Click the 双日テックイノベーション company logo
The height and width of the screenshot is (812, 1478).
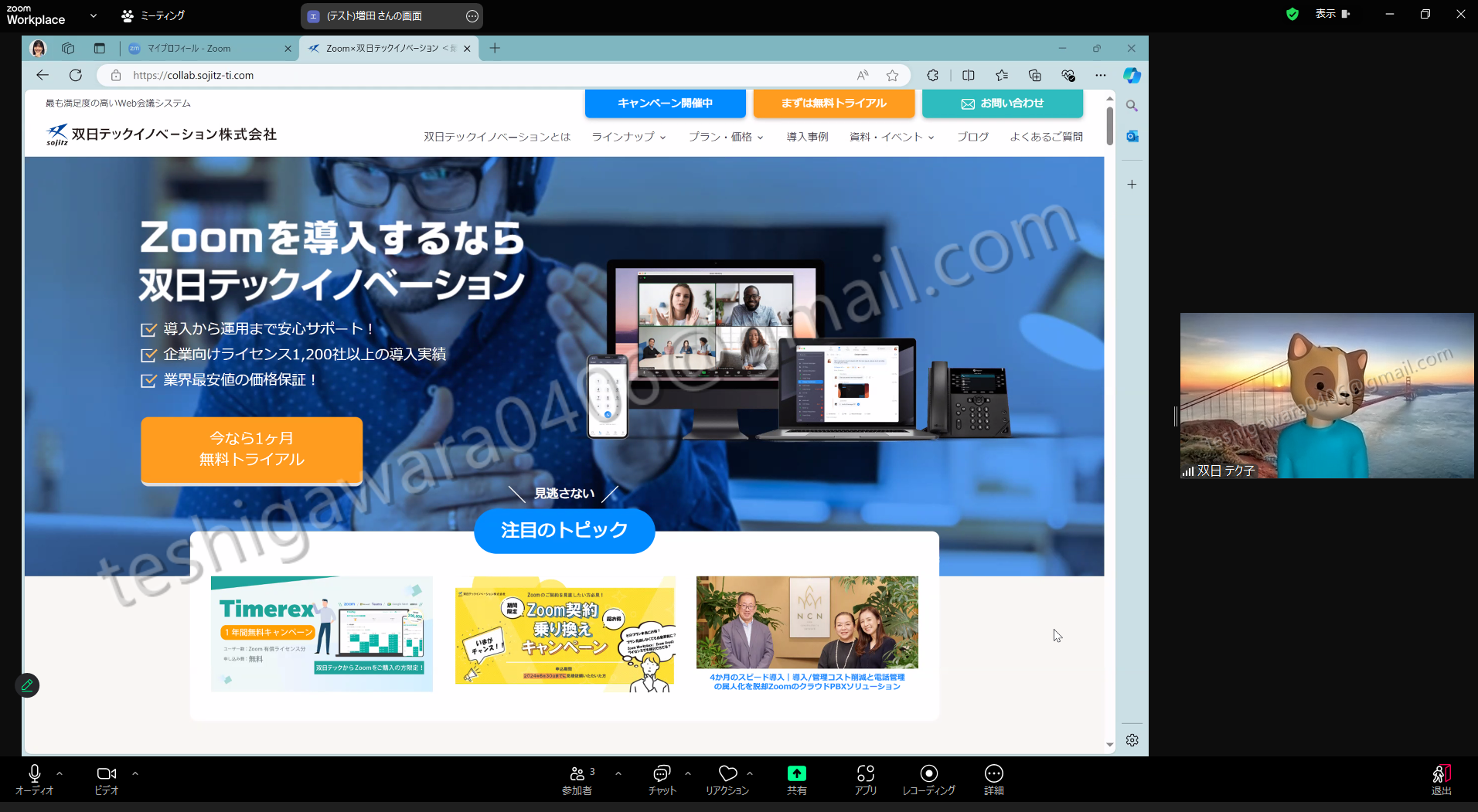[x=161, y=134]
